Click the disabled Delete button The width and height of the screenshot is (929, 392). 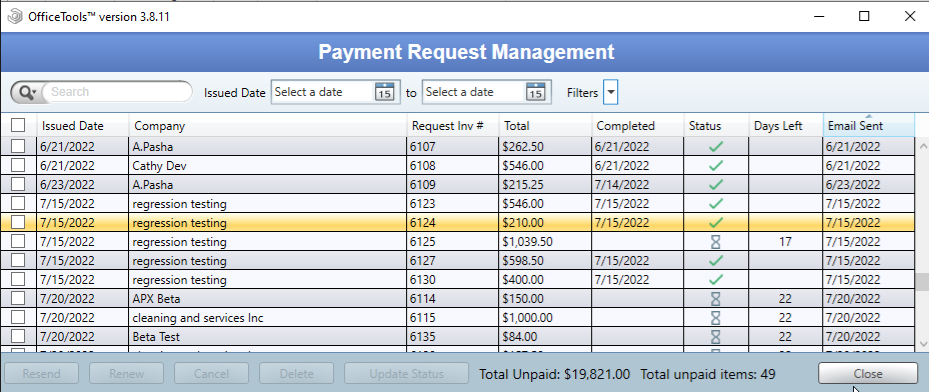pyautogui.click(x=297, y=374)
